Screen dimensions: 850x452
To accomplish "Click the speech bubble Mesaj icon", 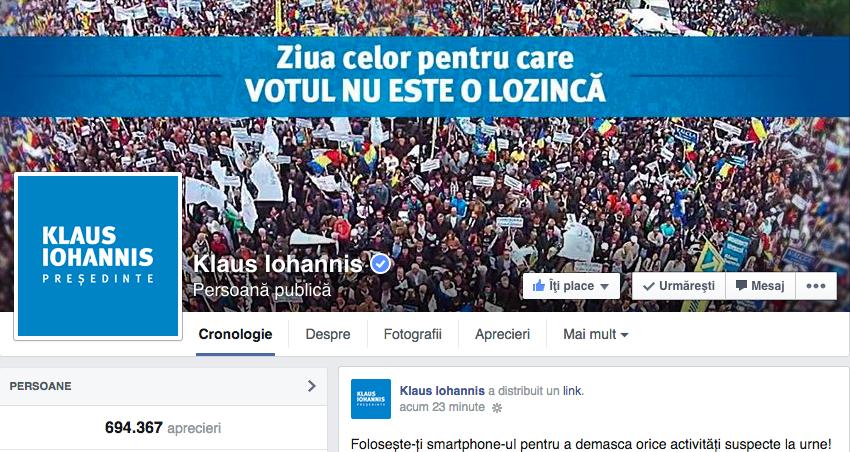I will (741, 286).
